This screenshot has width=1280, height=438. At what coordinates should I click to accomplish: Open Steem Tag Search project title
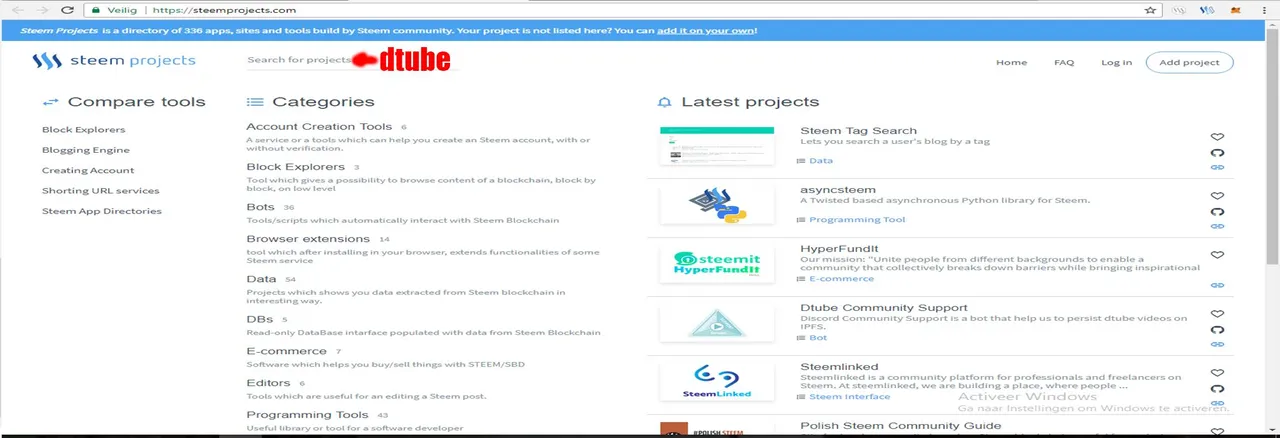[858, 130]
